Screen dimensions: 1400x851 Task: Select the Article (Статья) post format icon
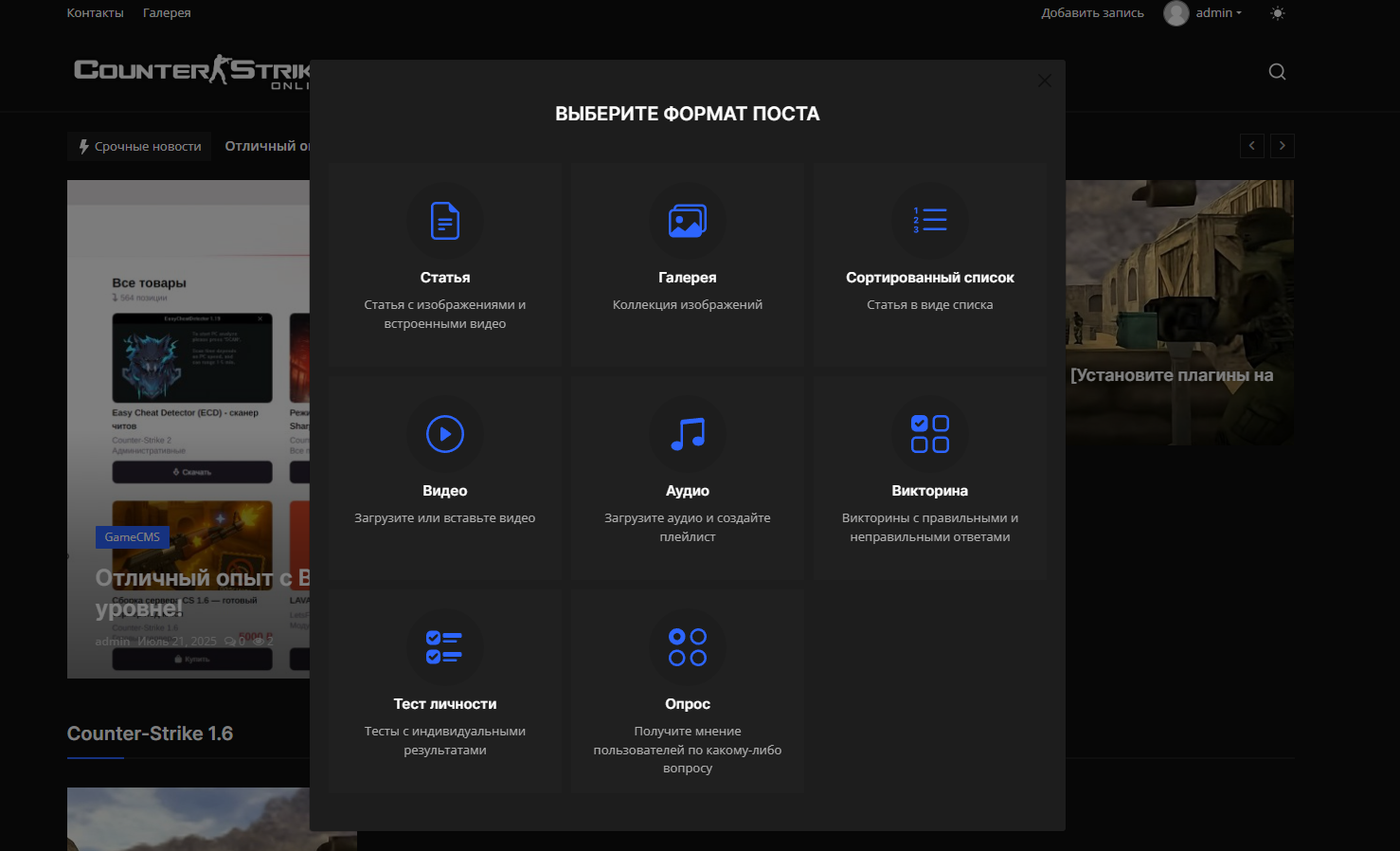click(x=444, y=221)
